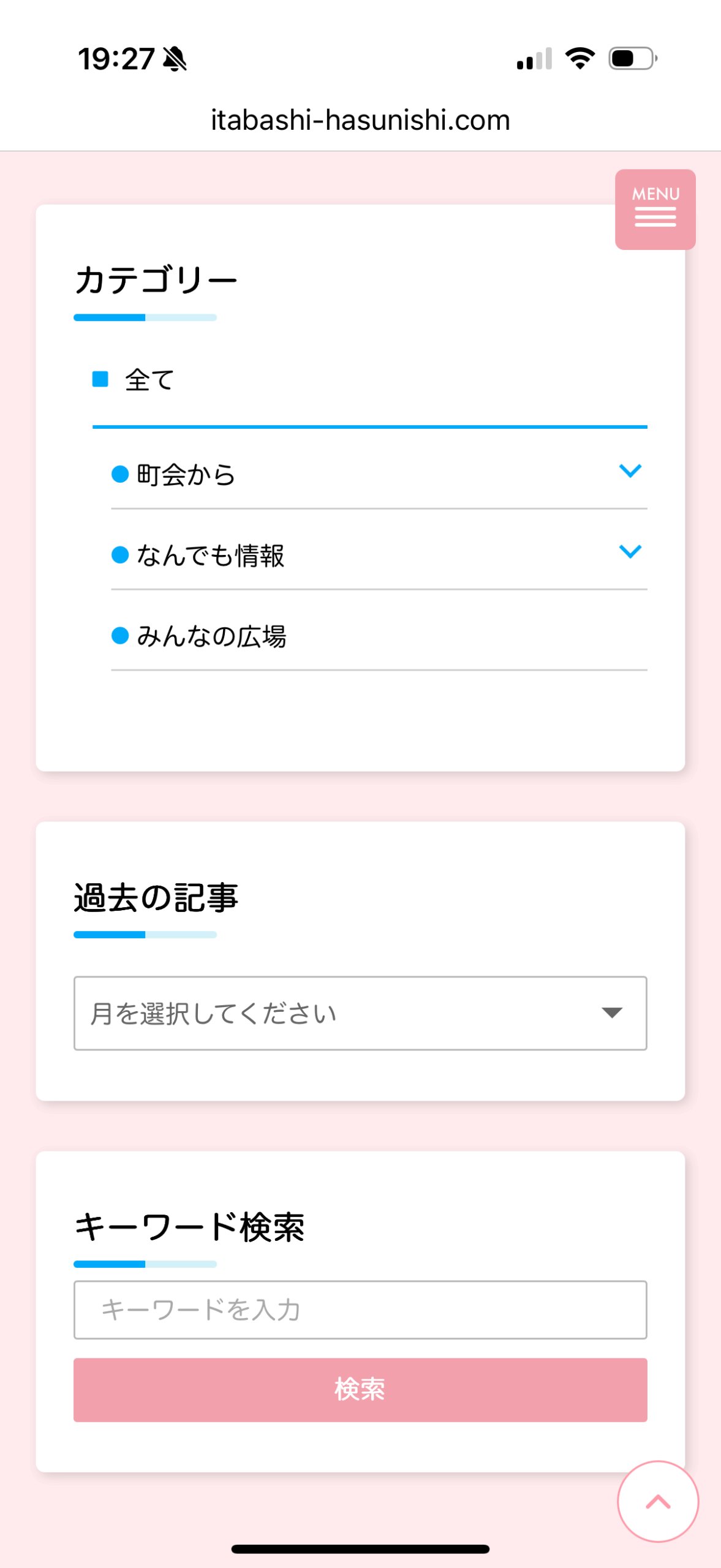Viewport: 721px width, 1568px height.
Task: Open the みんなの広場 category
Action: [211, 636]
